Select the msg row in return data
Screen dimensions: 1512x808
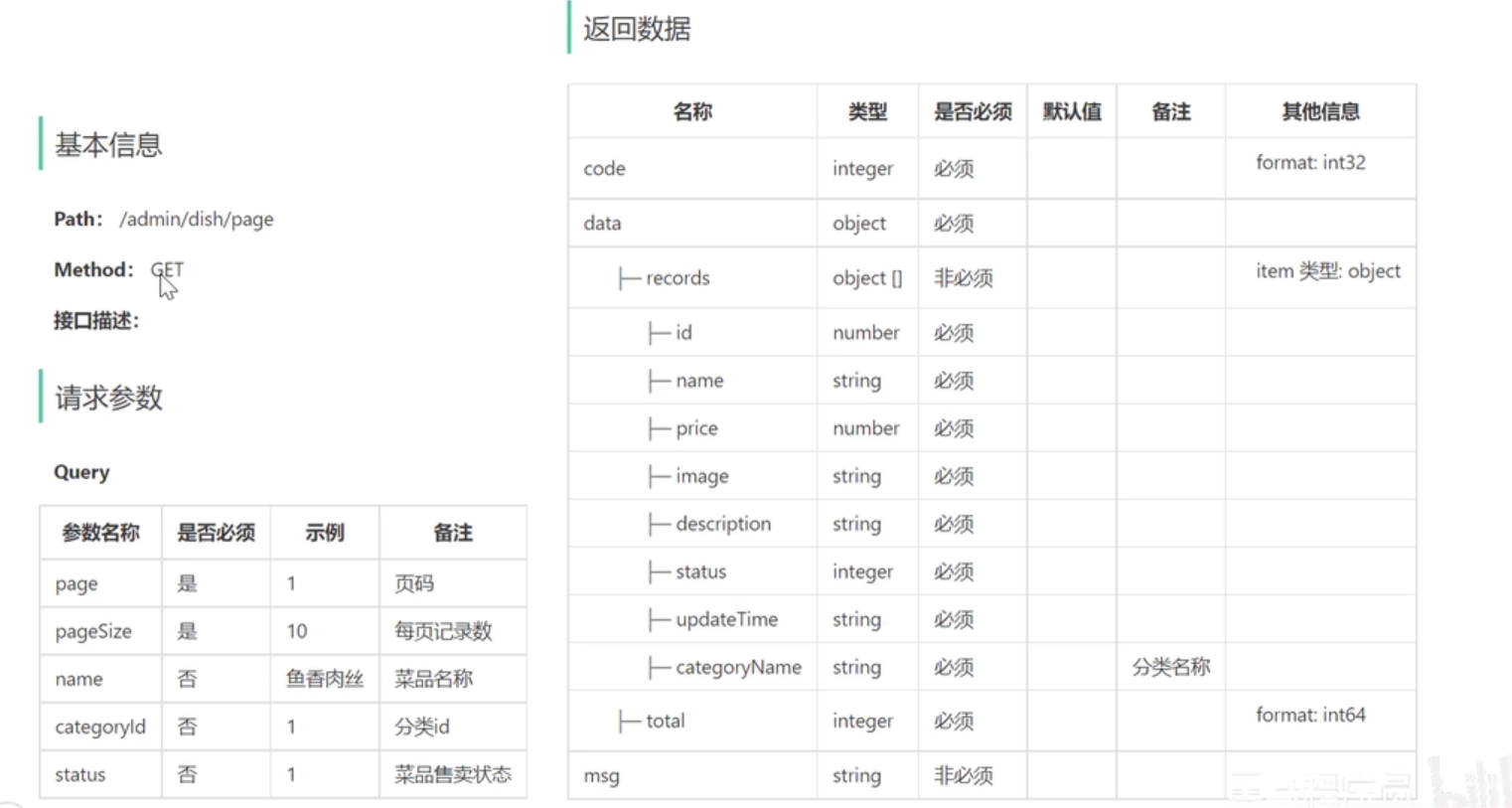601,775
